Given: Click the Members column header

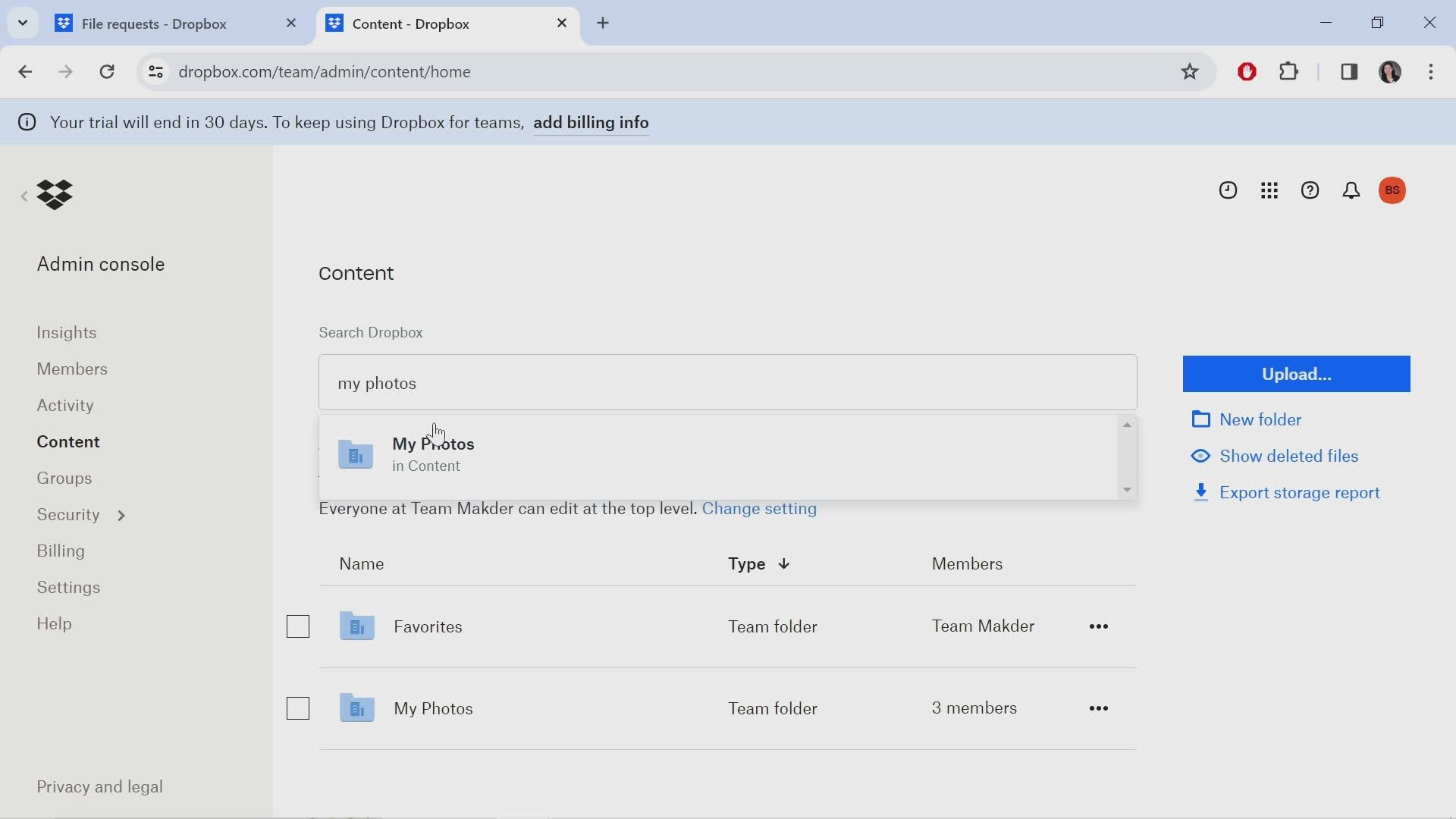Looking at the screenshot, I should (967, 563).
